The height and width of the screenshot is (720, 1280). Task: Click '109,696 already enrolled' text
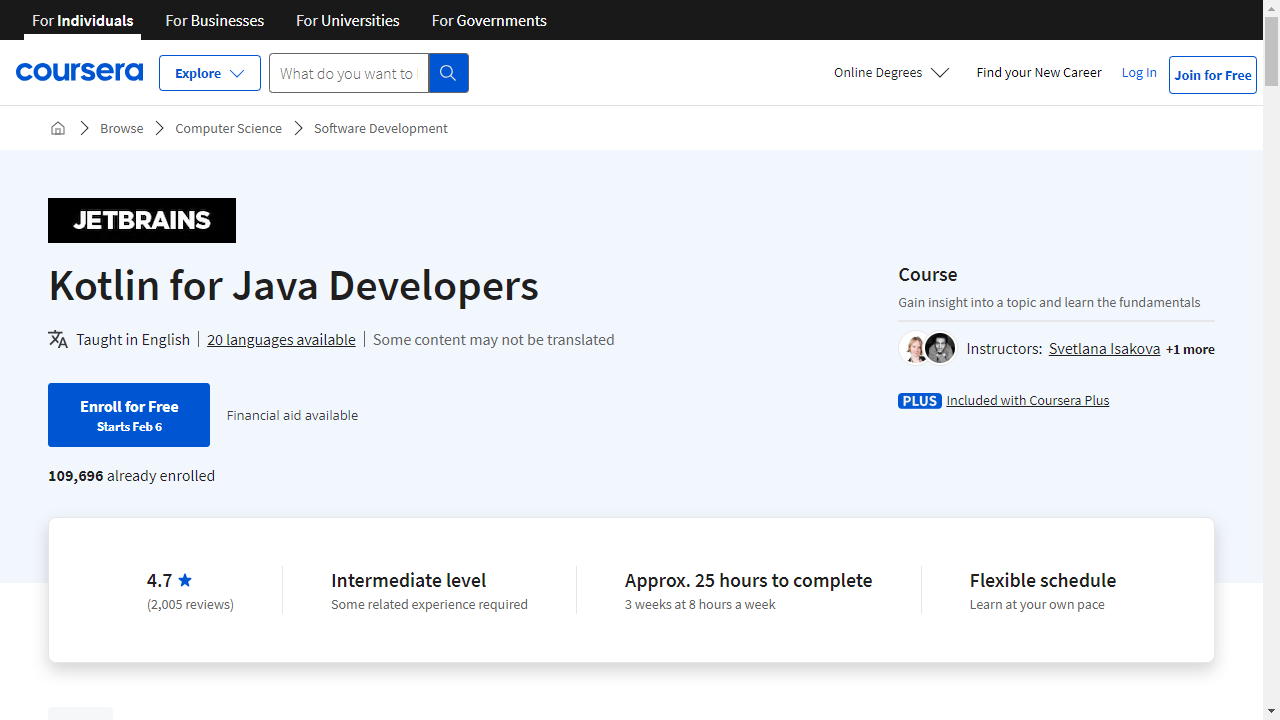click(131, 476)
